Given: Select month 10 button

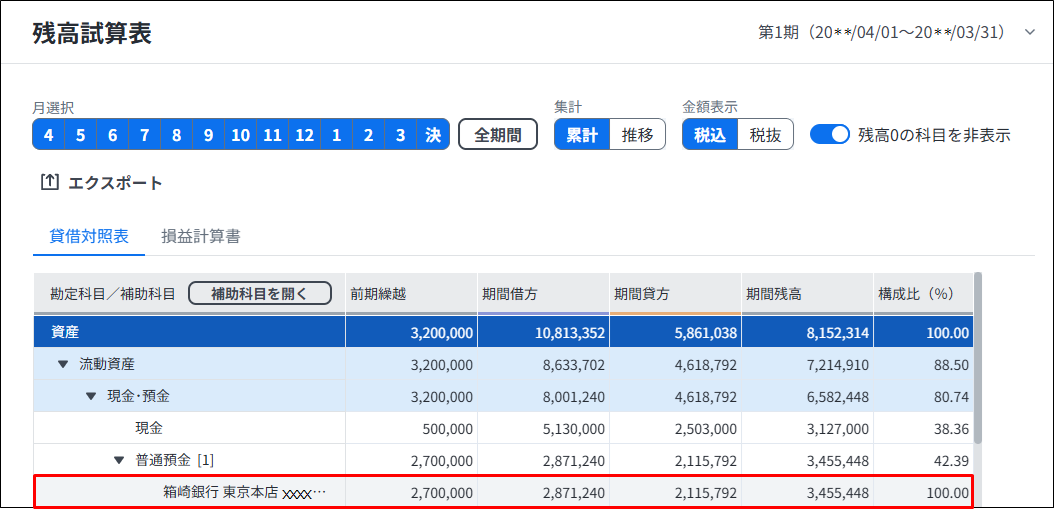Looking at the screenshot, I should click(240, 134).
